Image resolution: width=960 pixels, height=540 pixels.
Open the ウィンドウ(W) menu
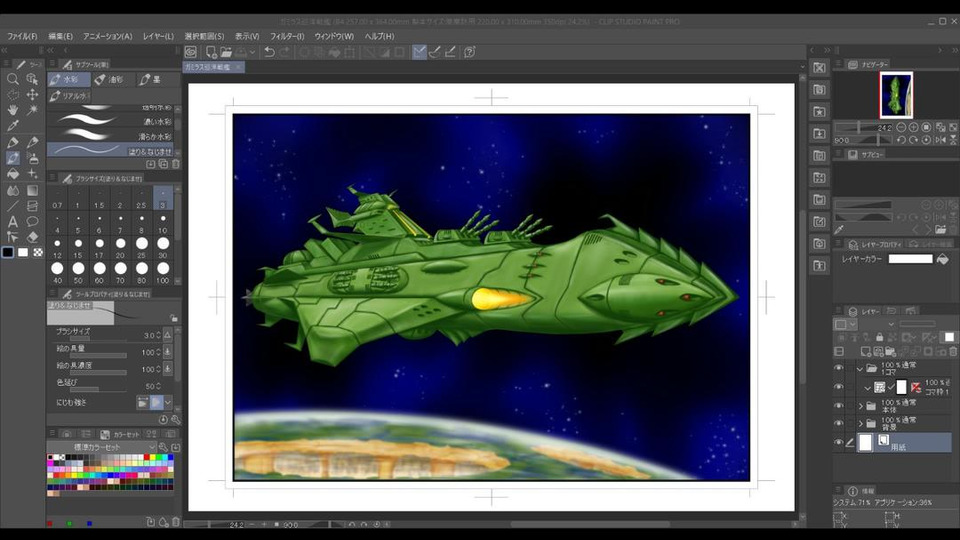tap(334, 36)
